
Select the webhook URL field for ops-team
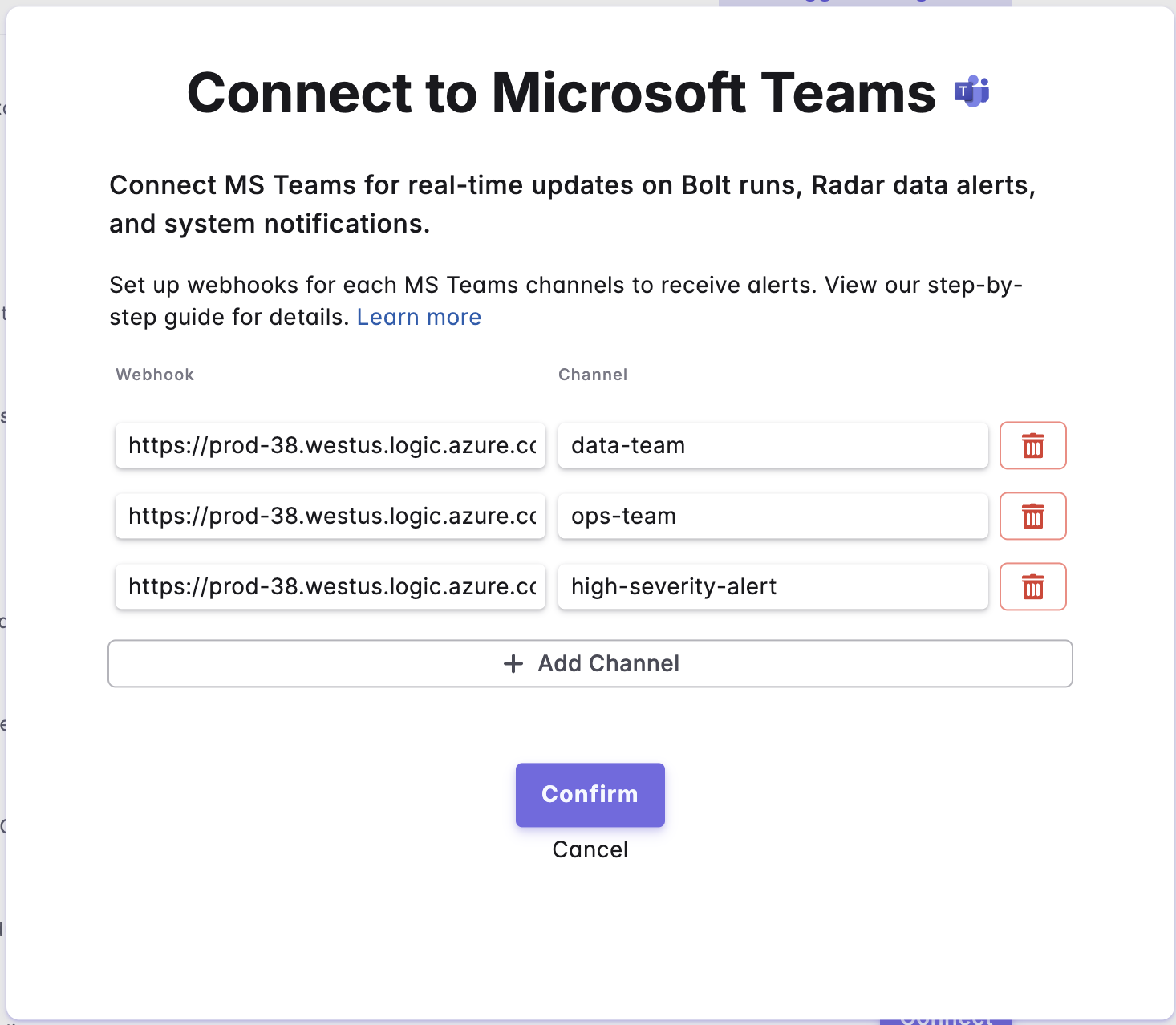[x=330, y=516]
